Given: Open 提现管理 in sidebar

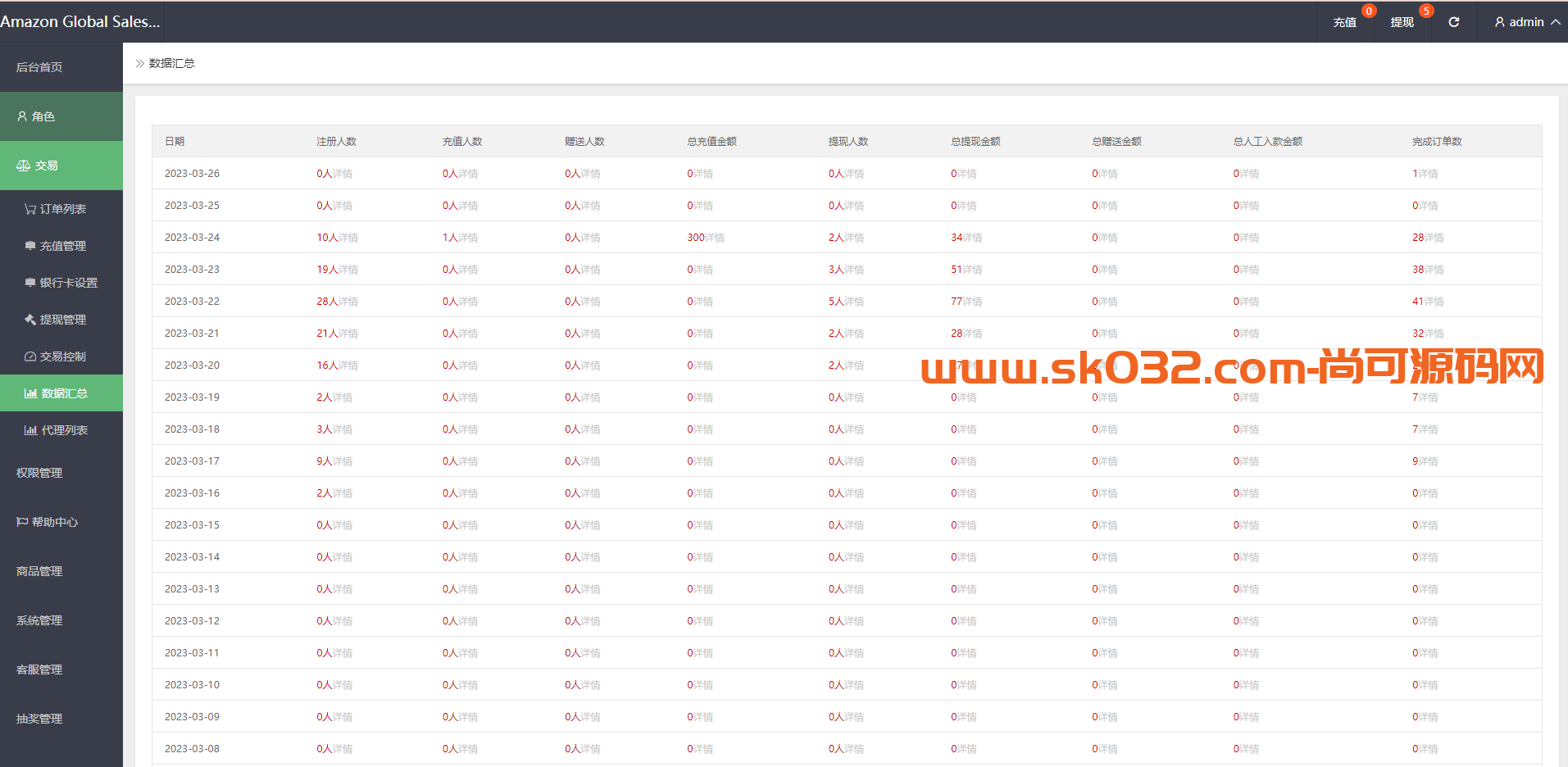Looking at the screenshot, I should coord(61,320).
